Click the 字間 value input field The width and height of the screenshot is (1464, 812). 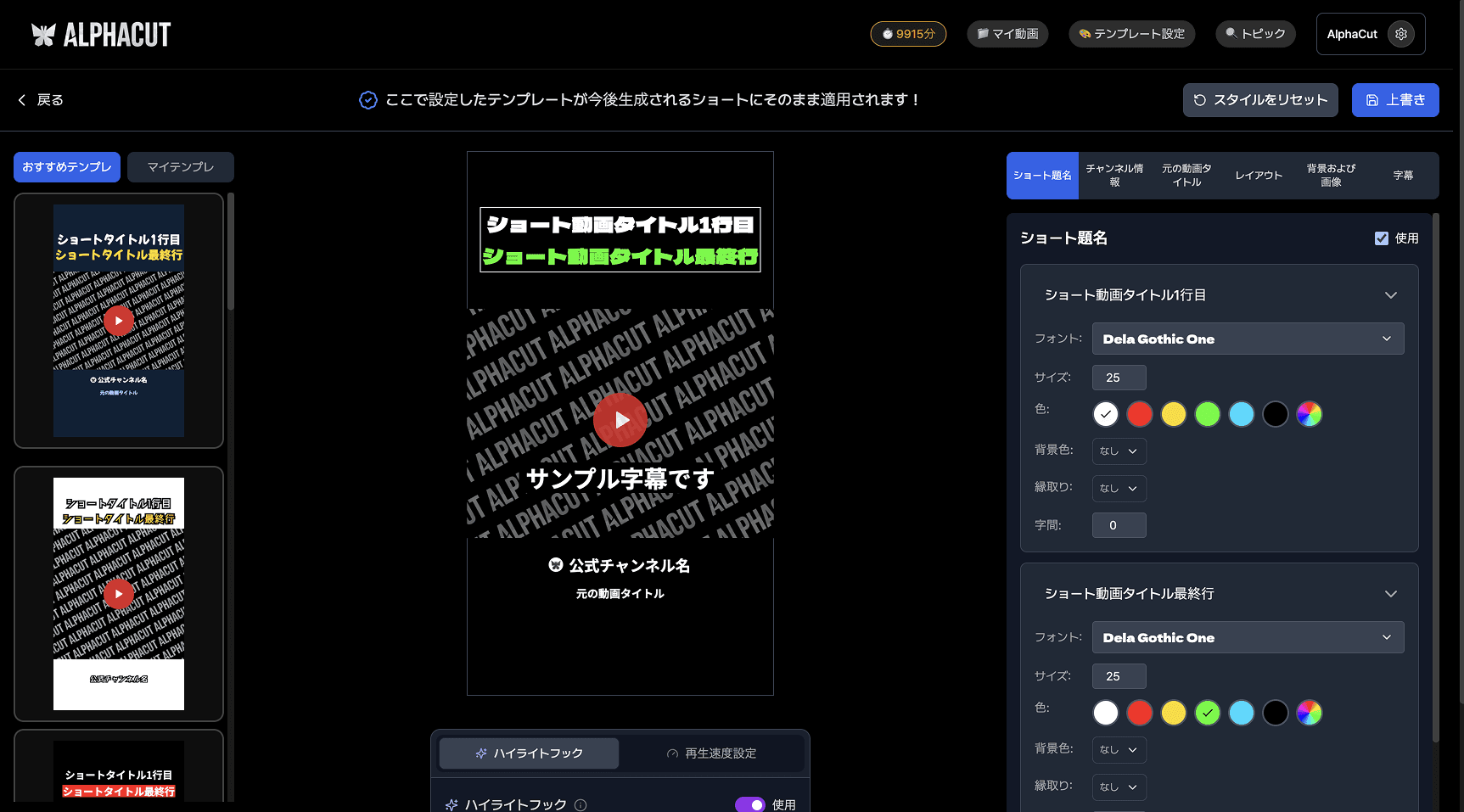[1119, 524]
